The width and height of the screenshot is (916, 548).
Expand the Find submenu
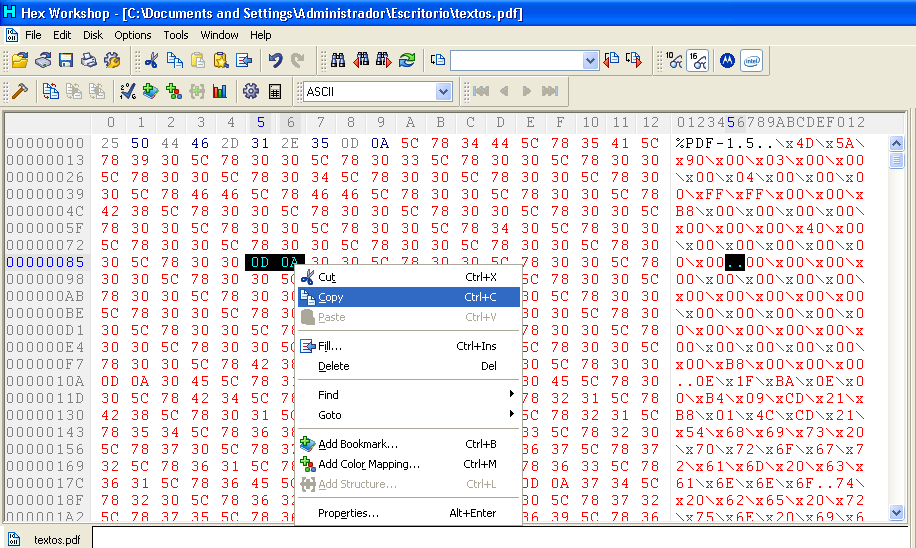[x=408, y=395]
